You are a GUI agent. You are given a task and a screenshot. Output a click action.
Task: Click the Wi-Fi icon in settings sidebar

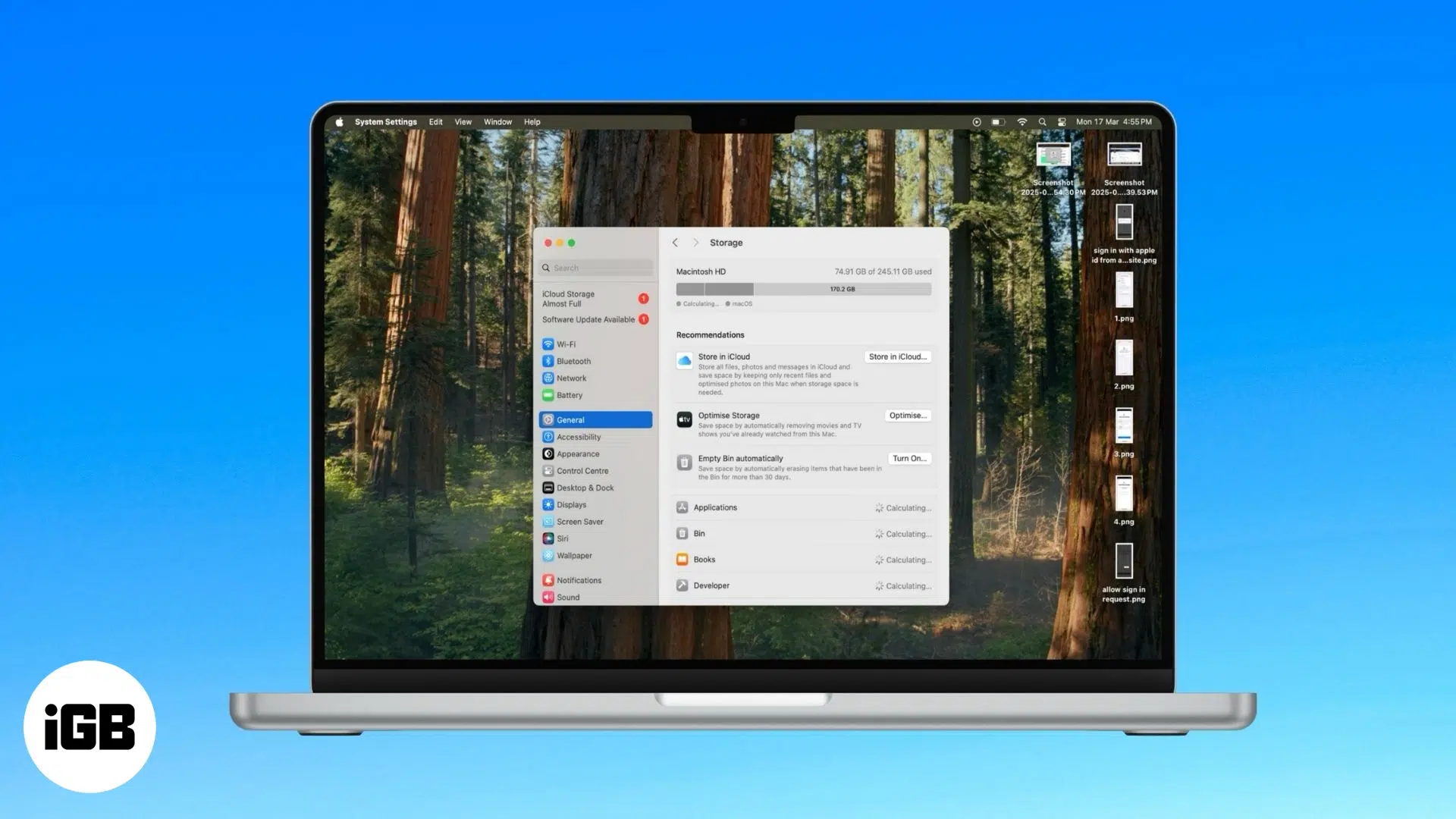pyautogui.click(x=548, y=344)
